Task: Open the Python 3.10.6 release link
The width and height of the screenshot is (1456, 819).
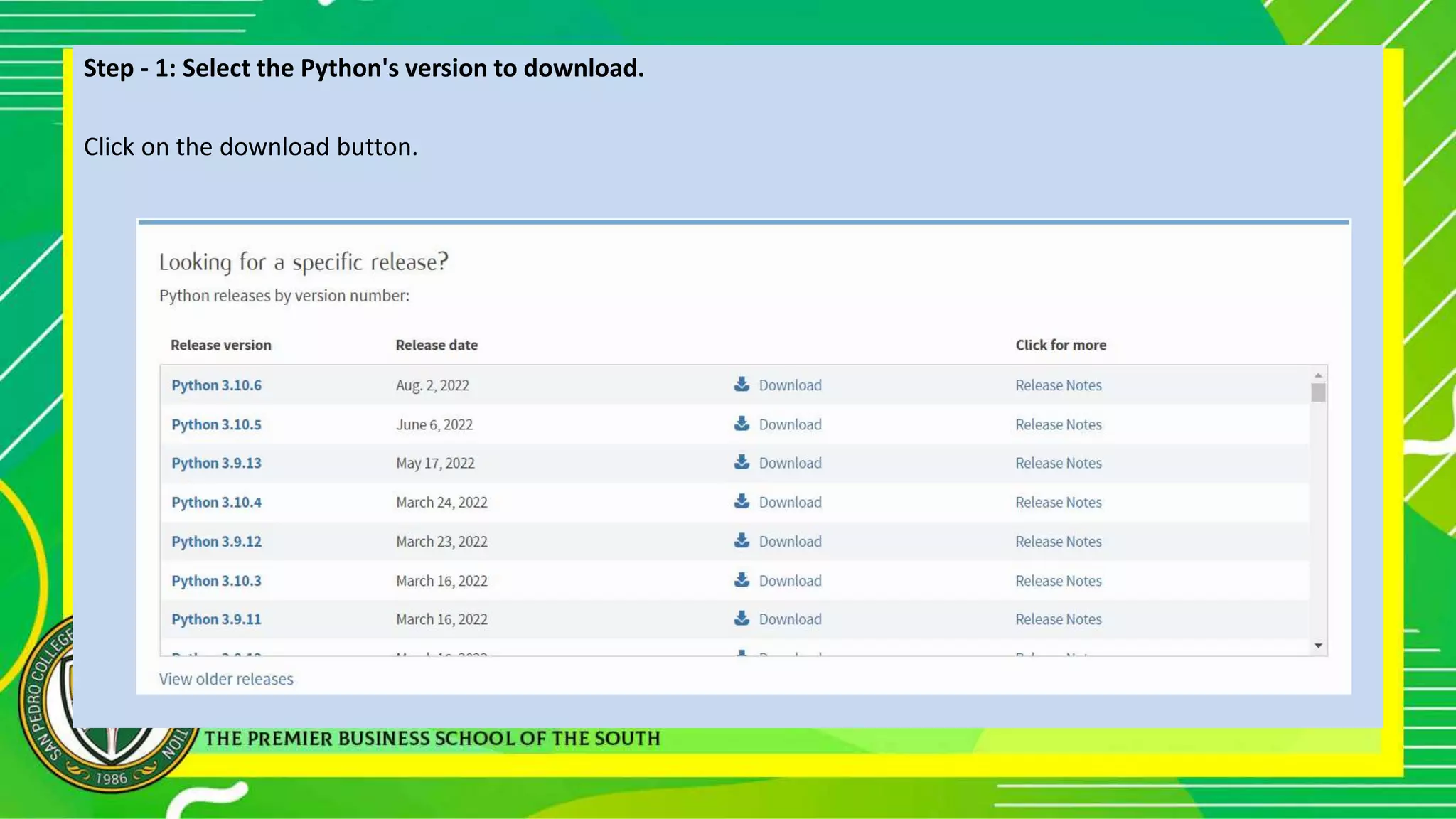Action: point(216,385)
